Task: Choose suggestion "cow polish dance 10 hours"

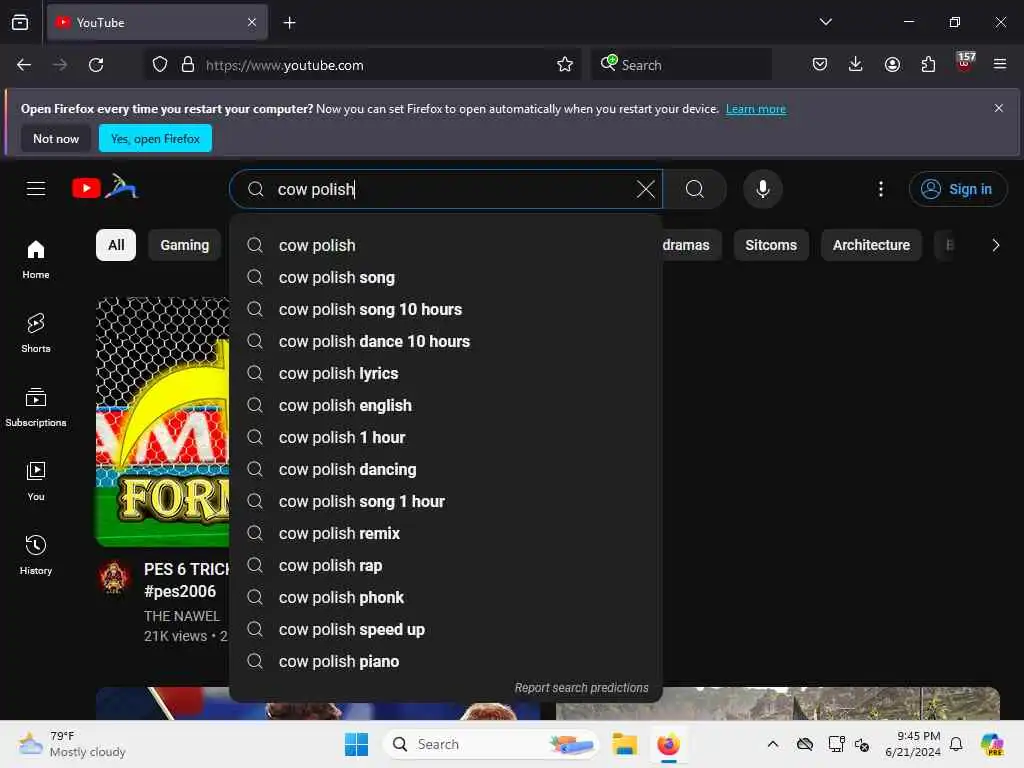Action: 446,342
